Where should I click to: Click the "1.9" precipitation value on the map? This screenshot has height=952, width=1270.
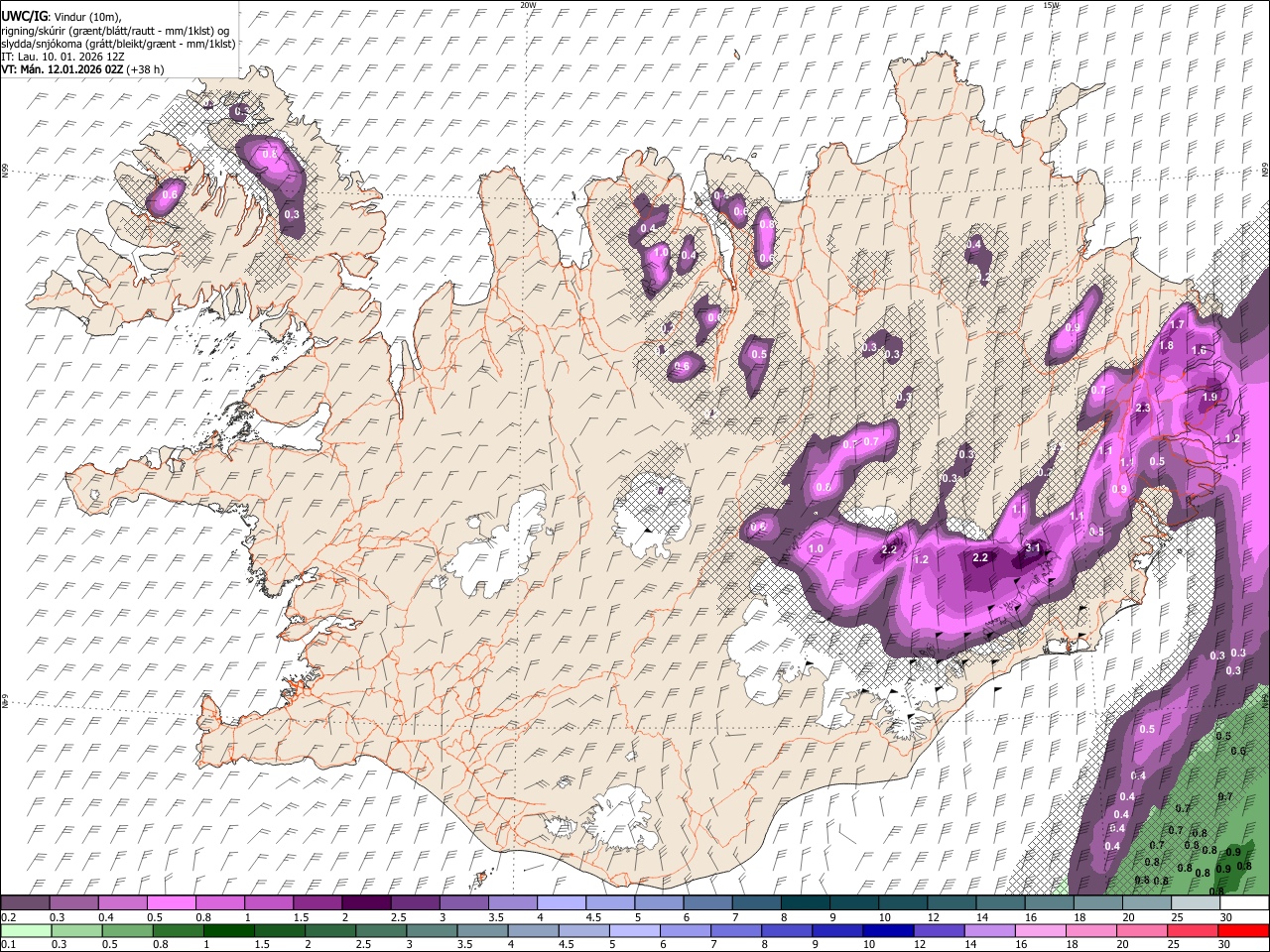(x=1208, y=397)
